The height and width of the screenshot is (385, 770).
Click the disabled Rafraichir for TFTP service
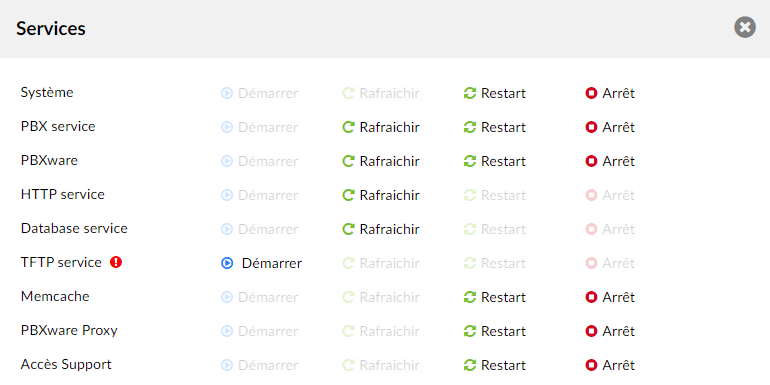pyautogui.click(x=381, y=263)
